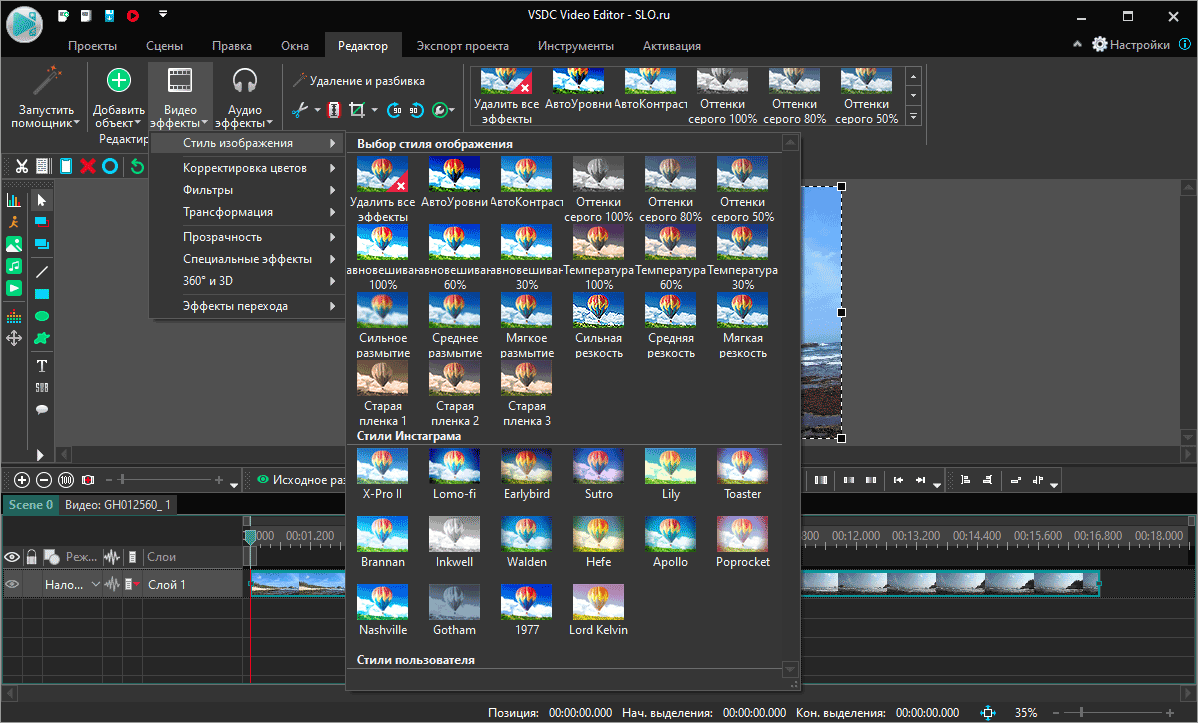Select the scissors cut tool
The image size is (1198, 723).
[x=21, y=166]
